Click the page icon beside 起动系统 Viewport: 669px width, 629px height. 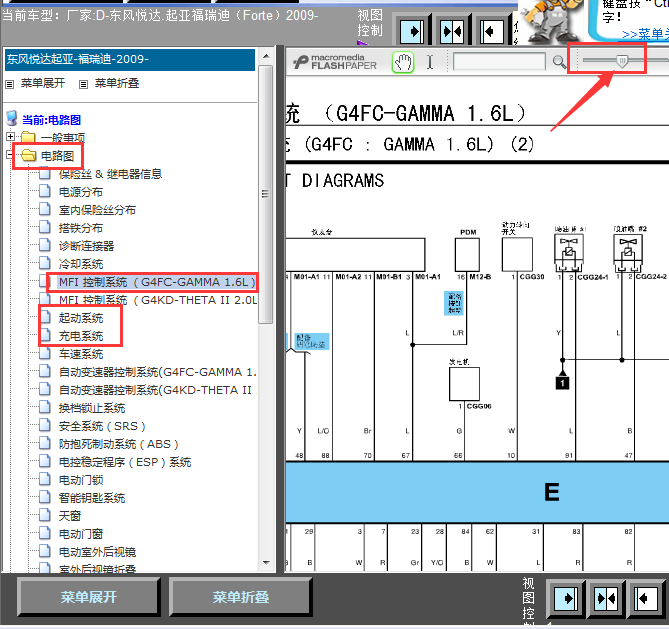coord(44,317)
